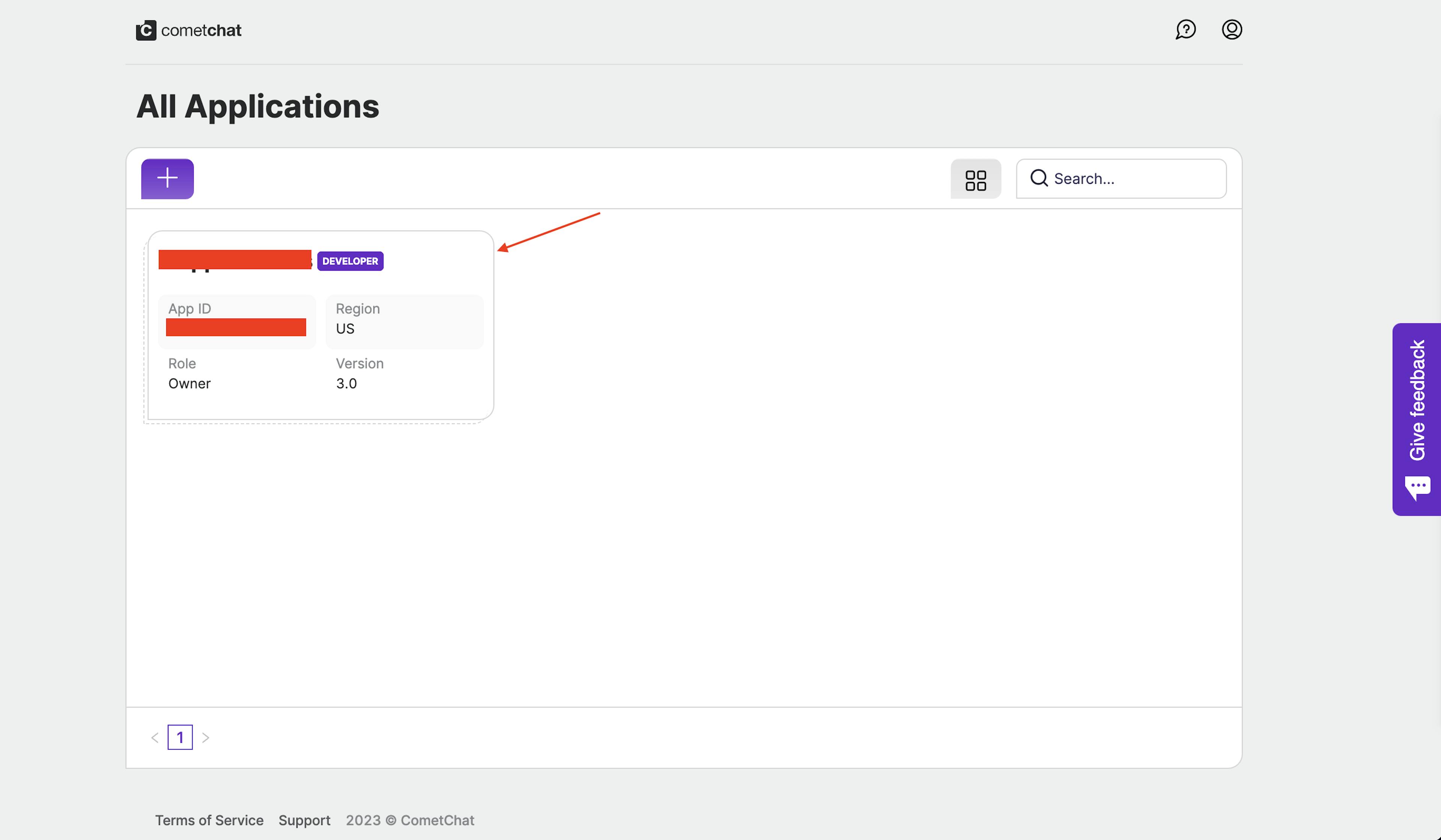Image resolution: width=1441 pixels, height=840 pixels.
Task: Click the CometChat logo icon
Action: pyautogui.click(x=146, y=30)
